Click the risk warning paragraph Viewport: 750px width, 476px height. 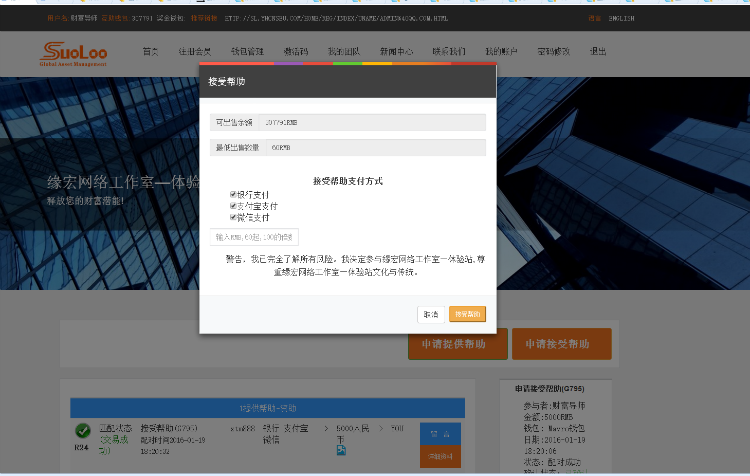pyautogui.click(x=355, y=266)
